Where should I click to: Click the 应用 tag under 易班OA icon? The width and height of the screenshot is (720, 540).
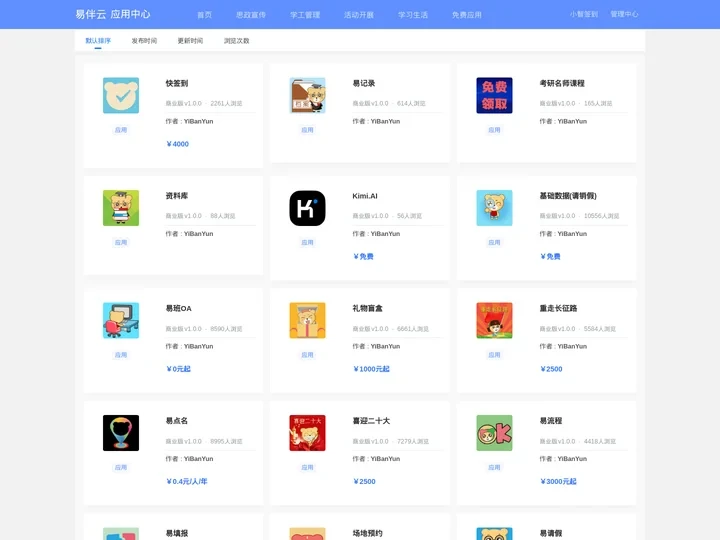click(121, 355)
